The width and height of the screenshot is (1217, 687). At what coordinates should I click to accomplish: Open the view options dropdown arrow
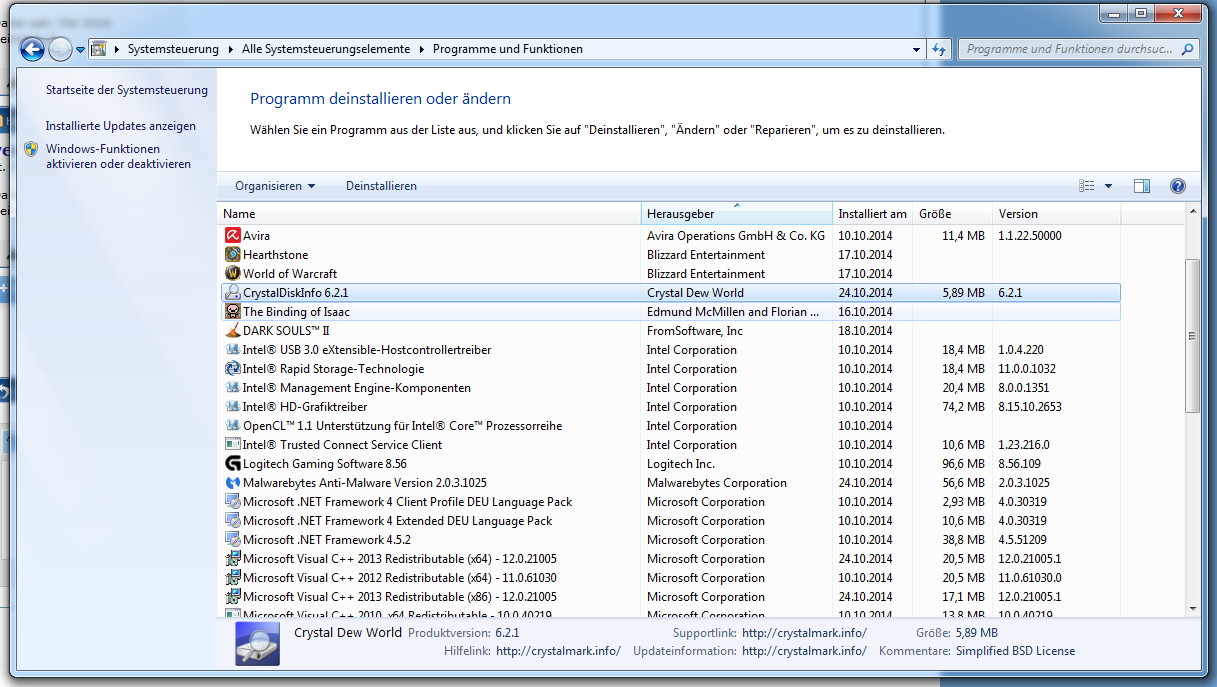[1108, 186]
